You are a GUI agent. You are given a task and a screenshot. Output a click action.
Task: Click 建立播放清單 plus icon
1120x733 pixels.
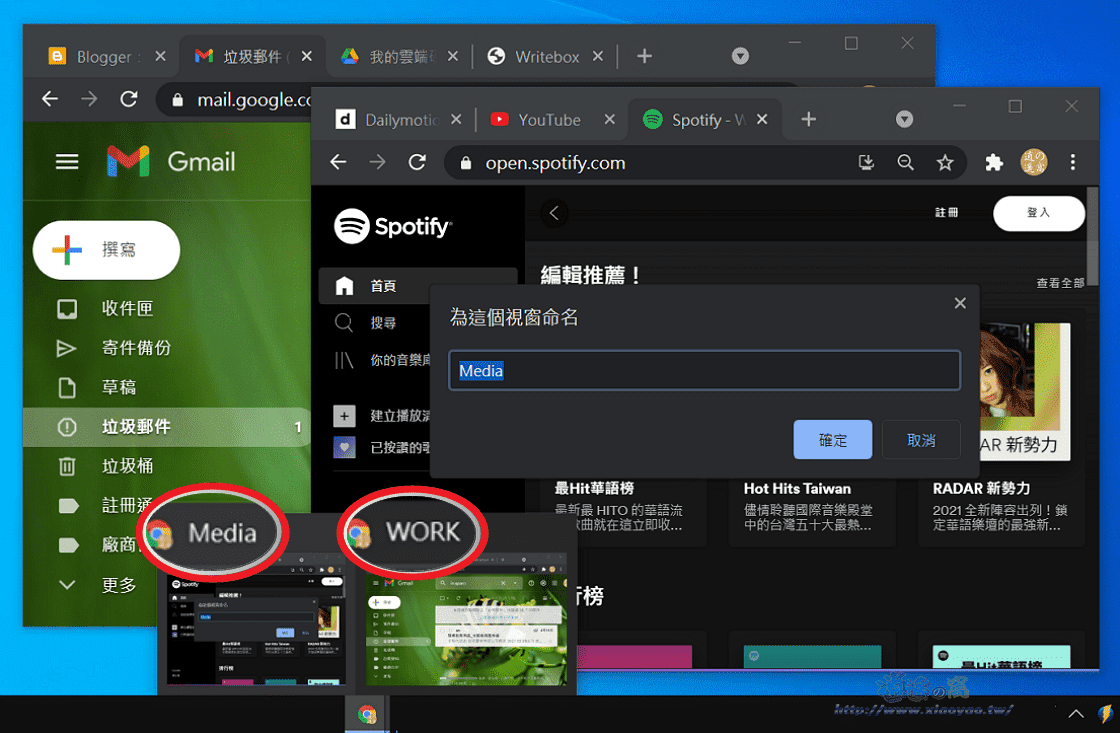[x=344, y=416]
